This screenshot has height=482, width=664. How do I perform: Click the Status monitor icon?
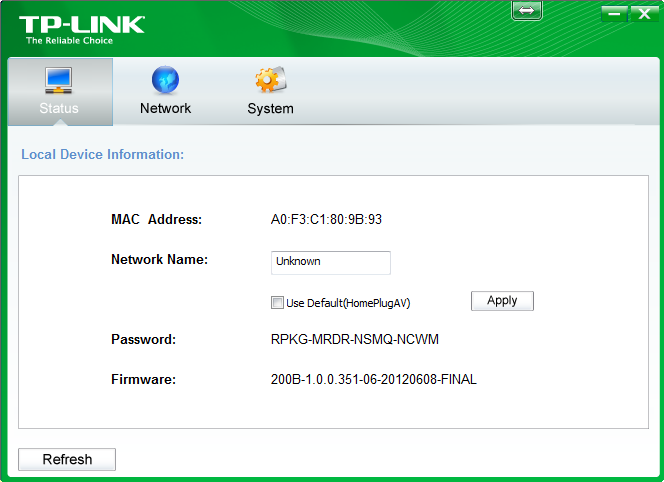click(58, 80)
